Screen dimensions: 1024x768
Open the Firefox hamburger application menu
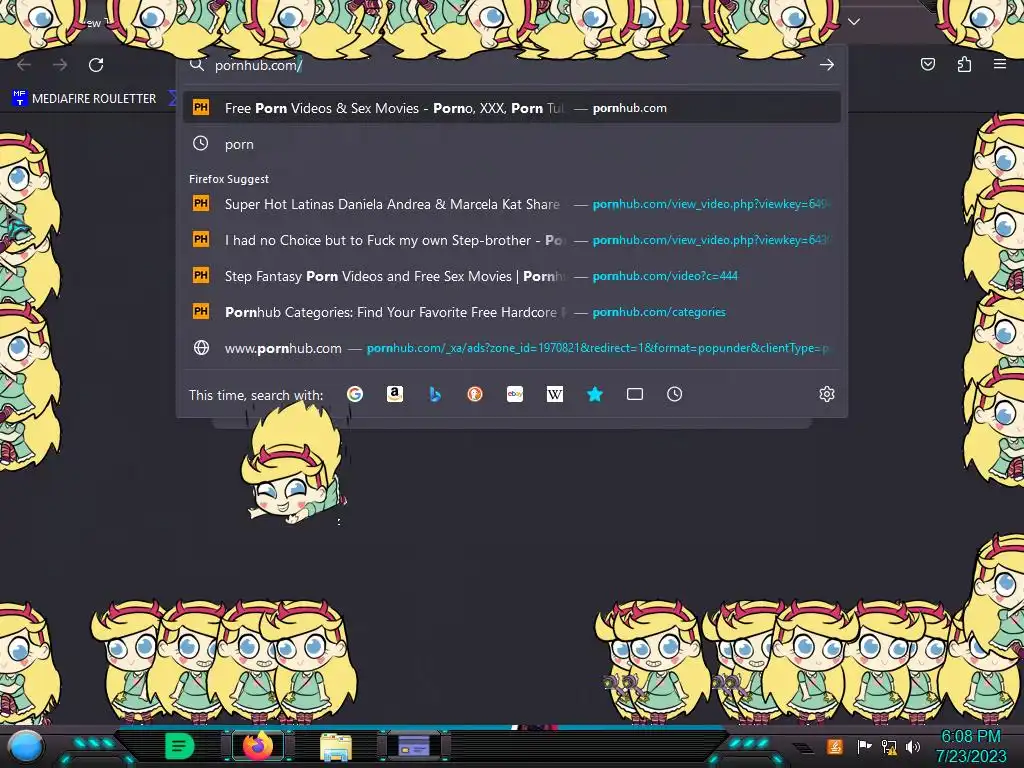click(1000, 64)
